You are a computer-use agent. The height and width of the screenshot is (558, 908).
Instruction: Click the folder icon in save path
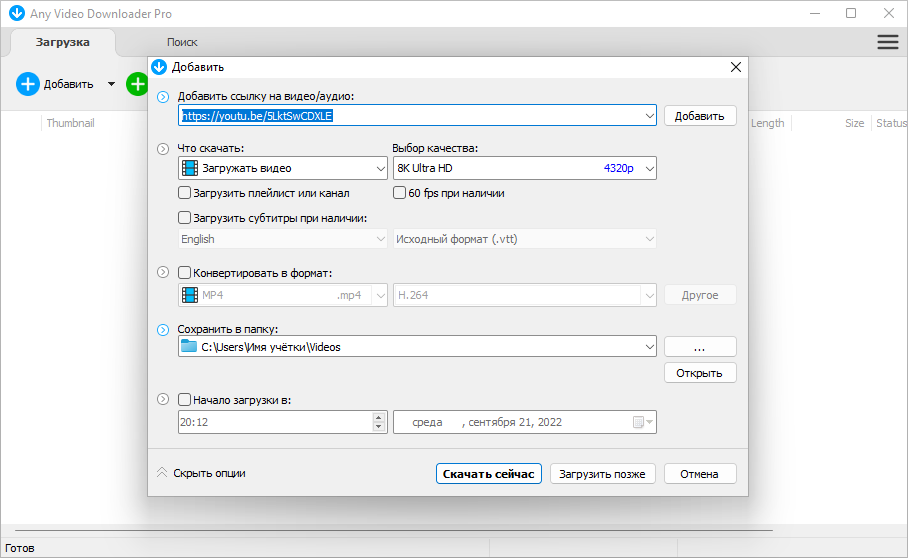pos(189,346)
